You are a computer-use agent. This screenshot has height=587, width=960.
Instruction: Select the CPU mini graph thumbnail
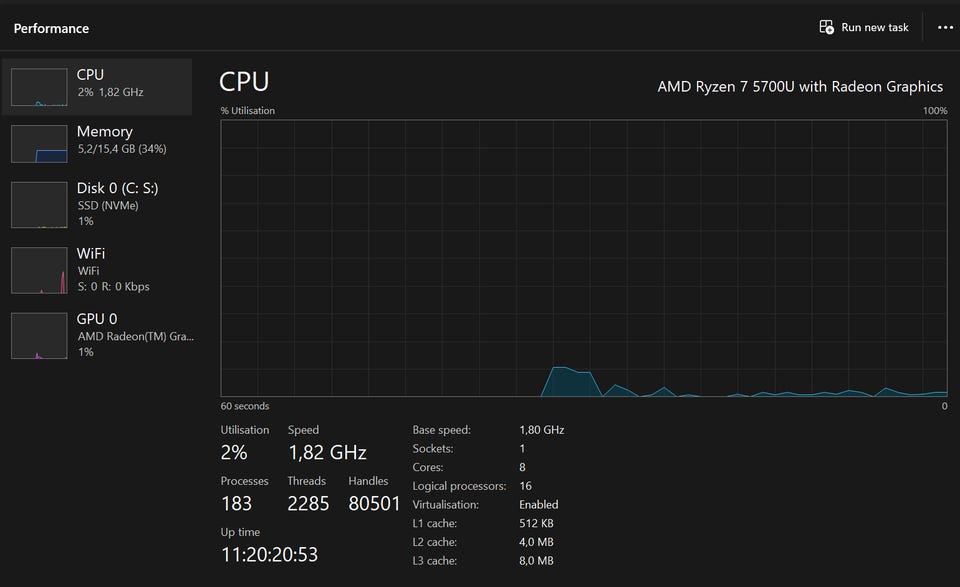pyautogui.click(x=39, y=87)
